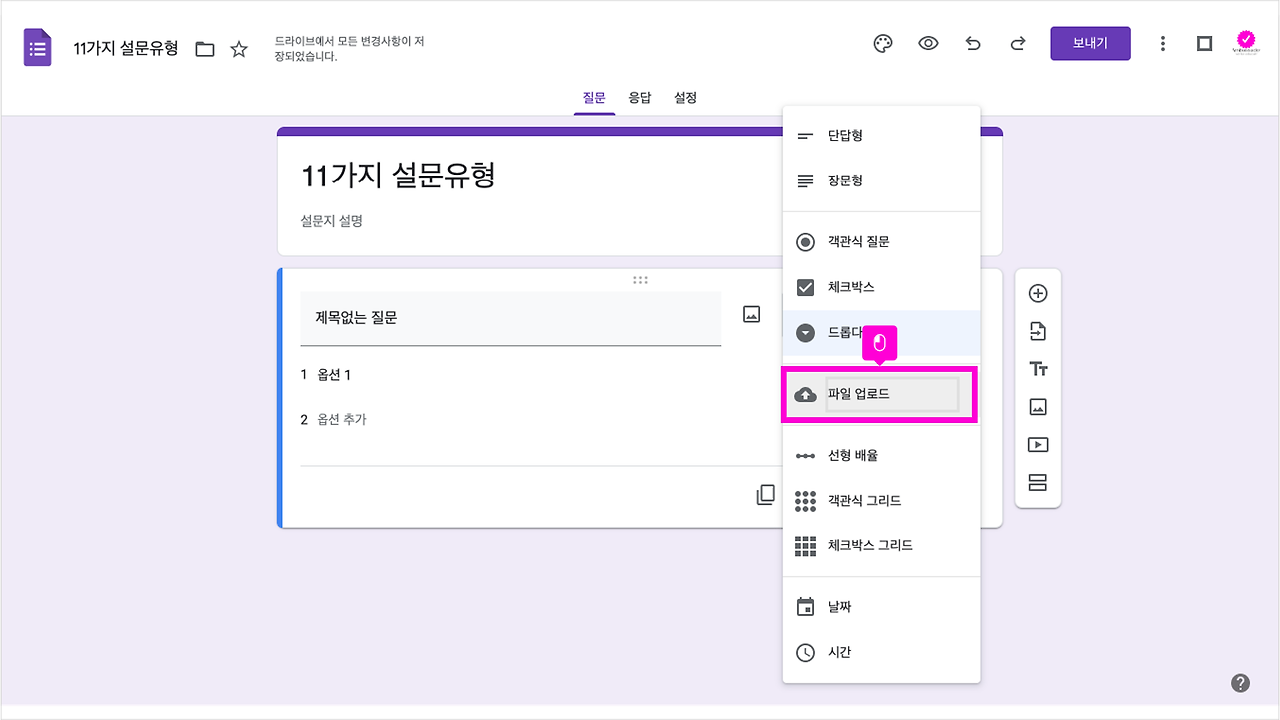Add a video using the video icon
Viewport: 1280px width, 720px height.
tap(1038, 444)
